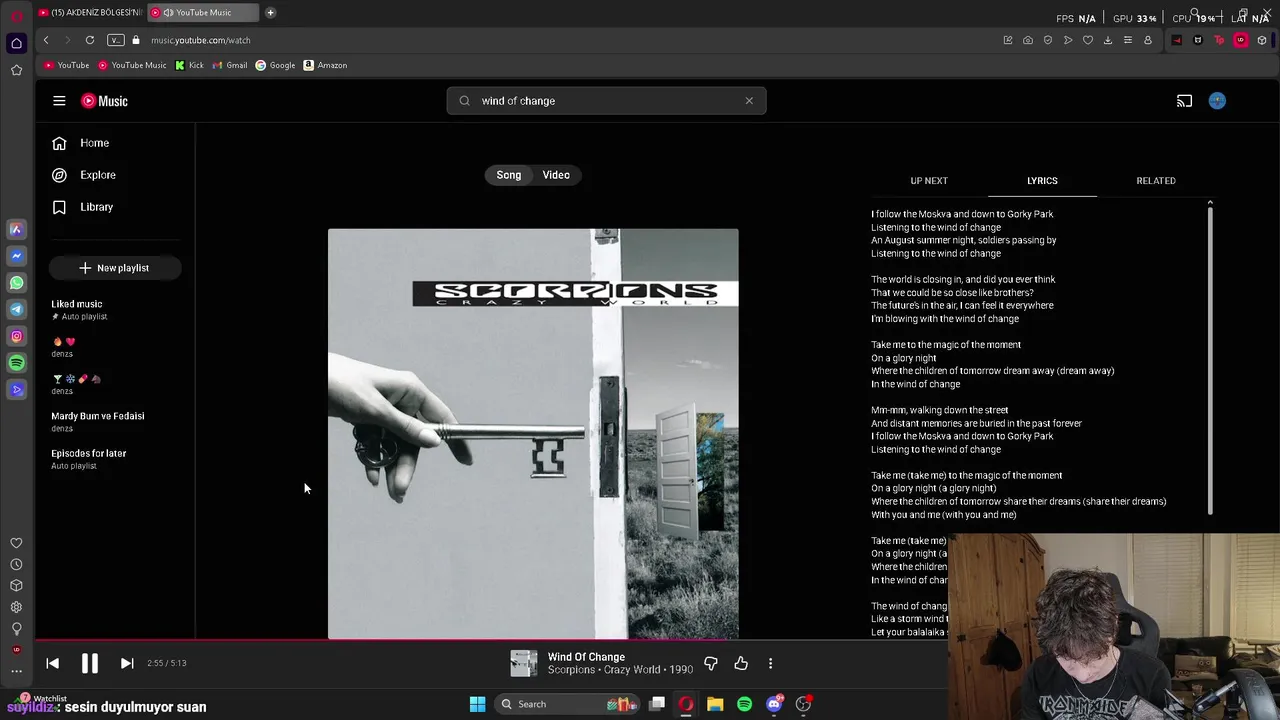Image resolution: width=1280 pixels, height=720 pixels.
Task: Go back with the browser back arrow
Action: [46, 40]
